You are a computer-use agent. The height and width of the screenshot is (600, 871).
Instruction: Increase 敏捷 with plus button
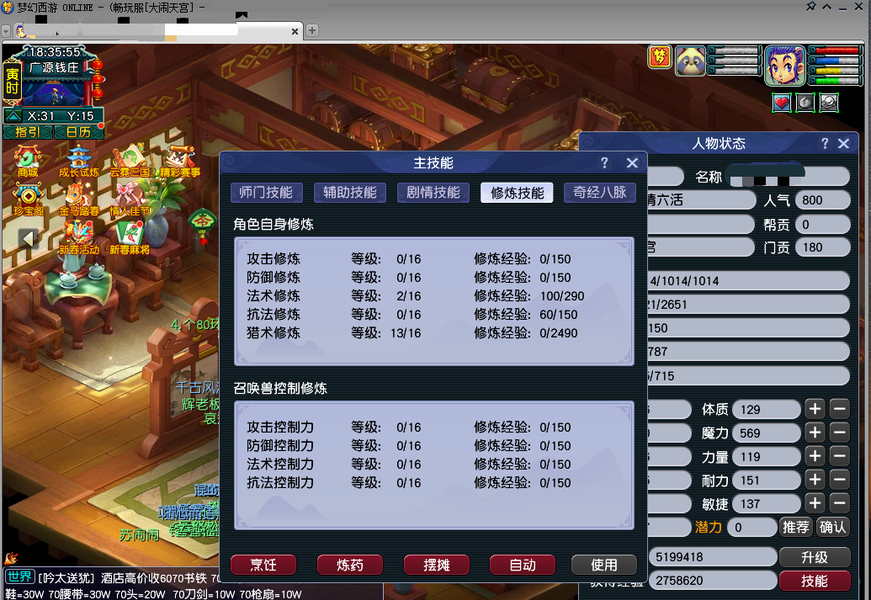(x=815, y=504)
